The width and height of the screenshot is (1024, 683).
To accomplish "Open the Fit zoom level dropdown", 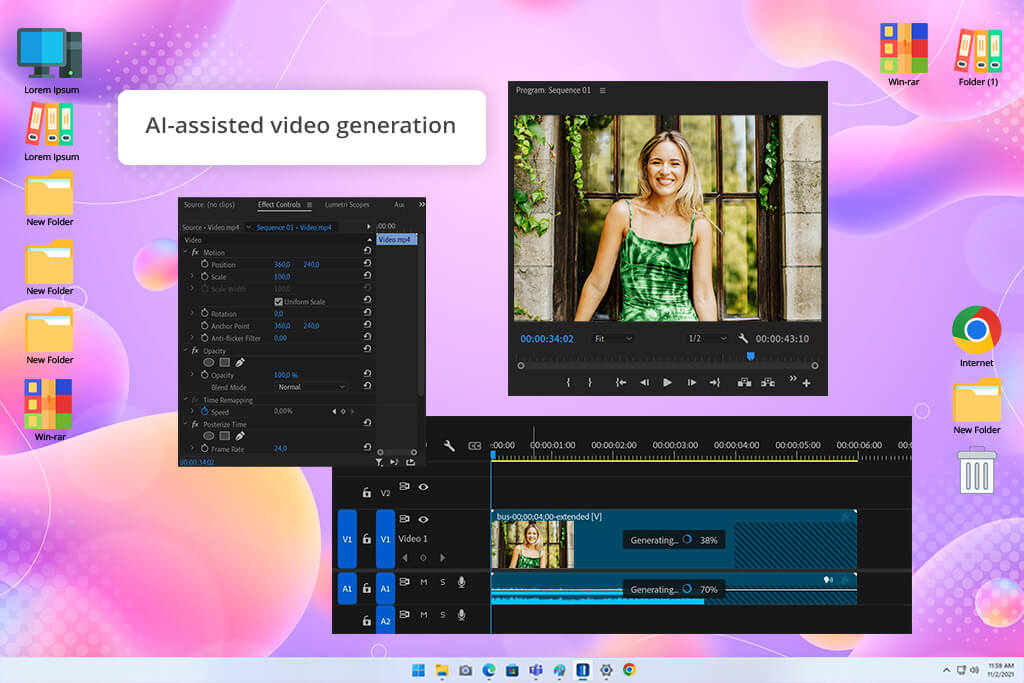I will 613,339.
